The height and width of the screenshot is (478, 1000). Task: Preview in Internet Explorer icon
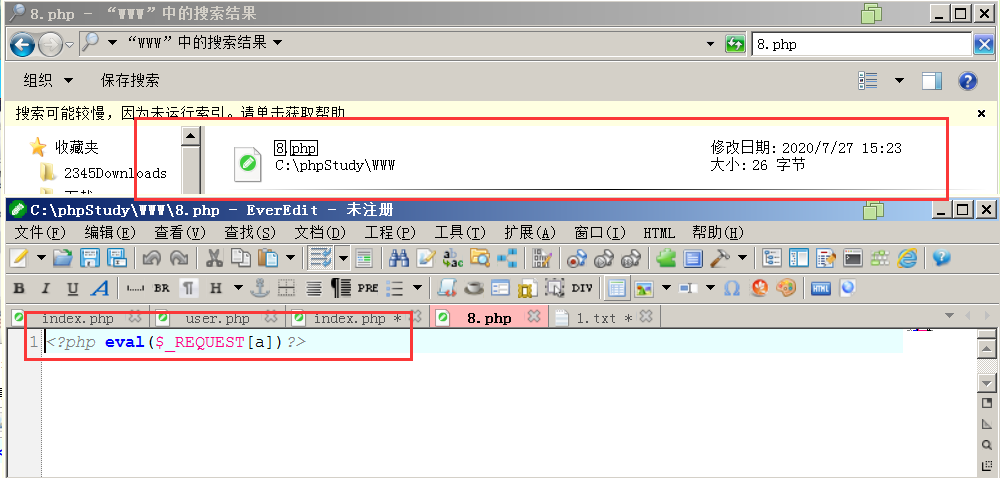906,257
